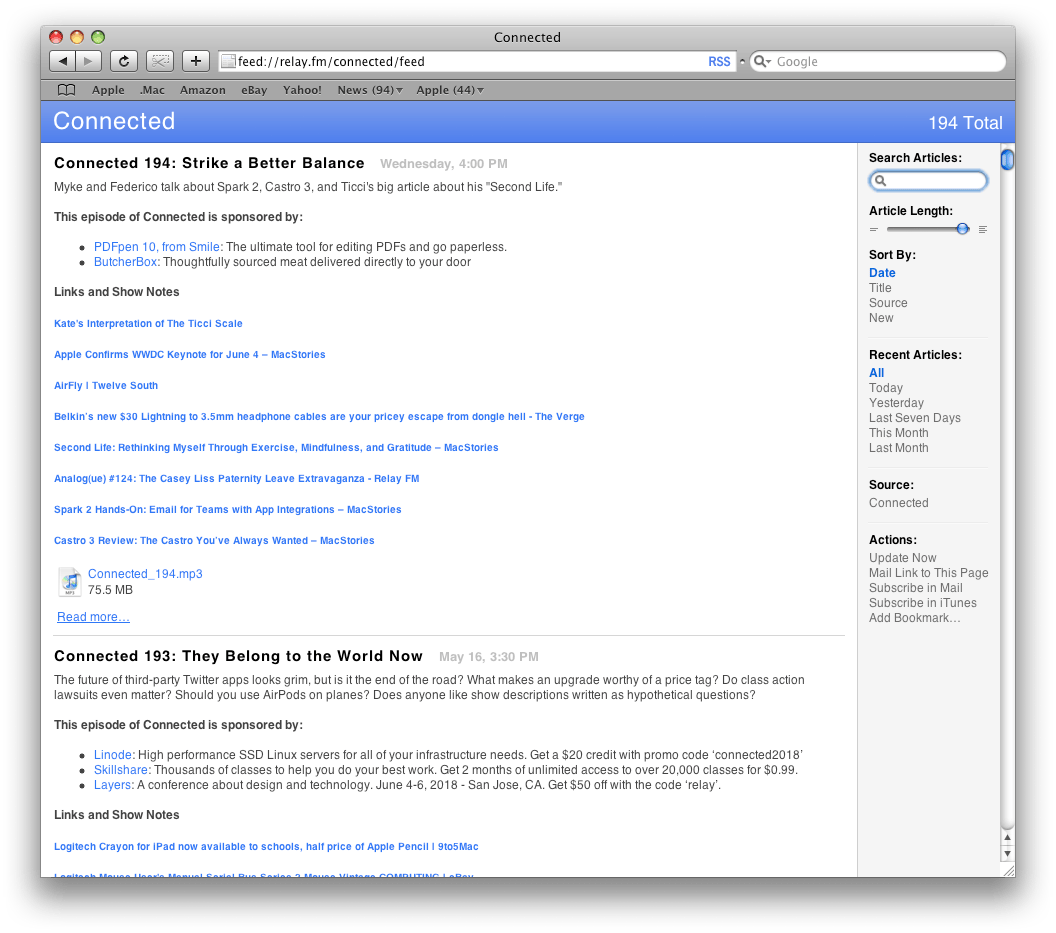Click the web clip scissors button

(x=160, y=61)
